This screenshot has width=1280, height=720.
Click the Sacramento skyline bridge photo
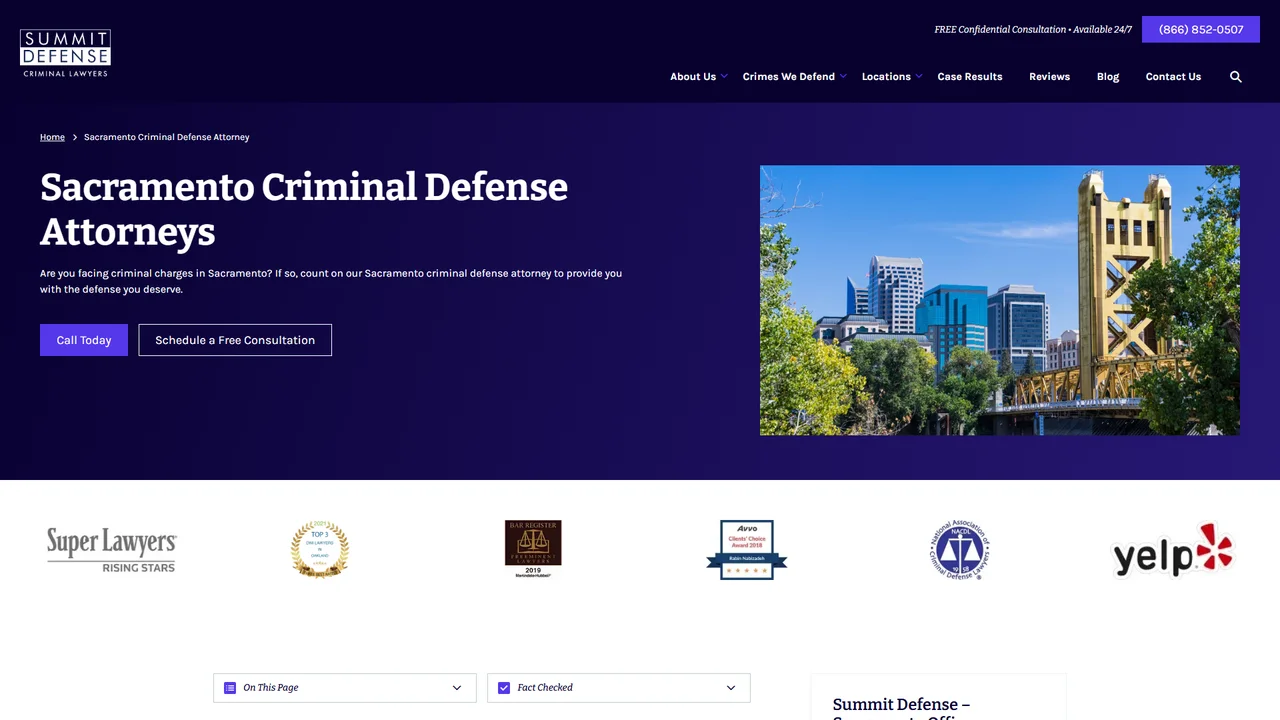click(x=1000, y=300)
